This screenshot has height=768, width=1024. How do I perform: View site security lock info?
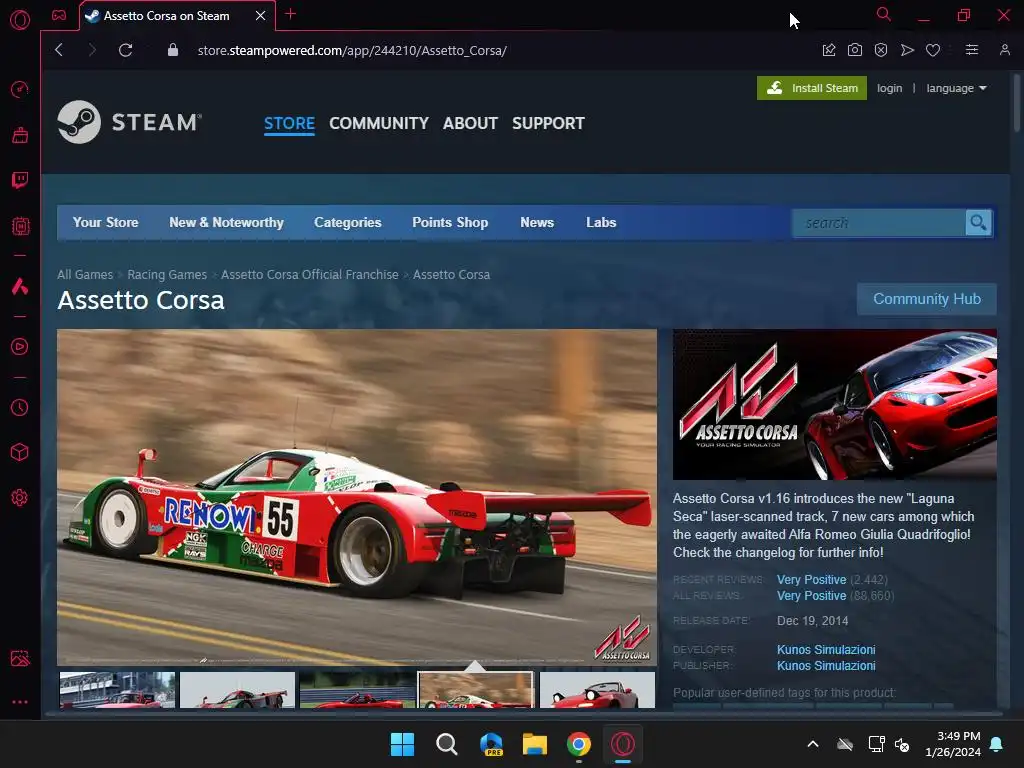(x=172, y=50)
